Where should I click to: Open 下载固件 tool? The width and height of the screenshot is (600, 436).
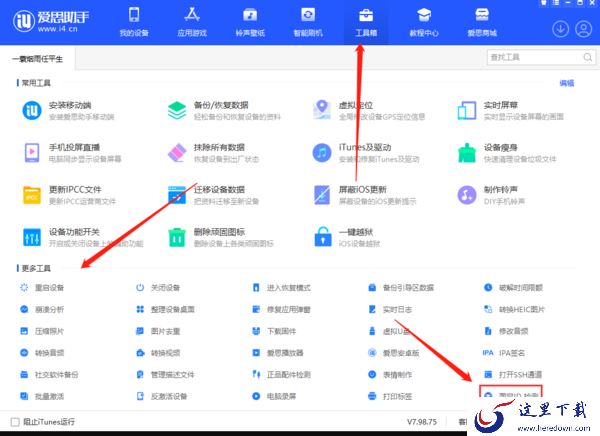[274, 331]
